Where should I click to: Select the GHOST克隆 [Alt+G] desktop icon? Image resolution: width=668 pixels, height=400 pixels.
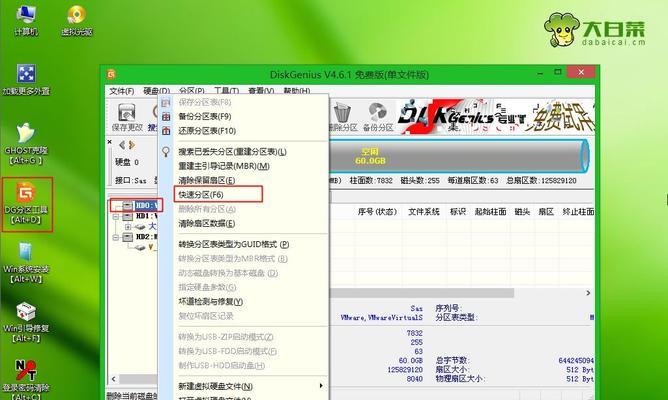coord(26,143)
